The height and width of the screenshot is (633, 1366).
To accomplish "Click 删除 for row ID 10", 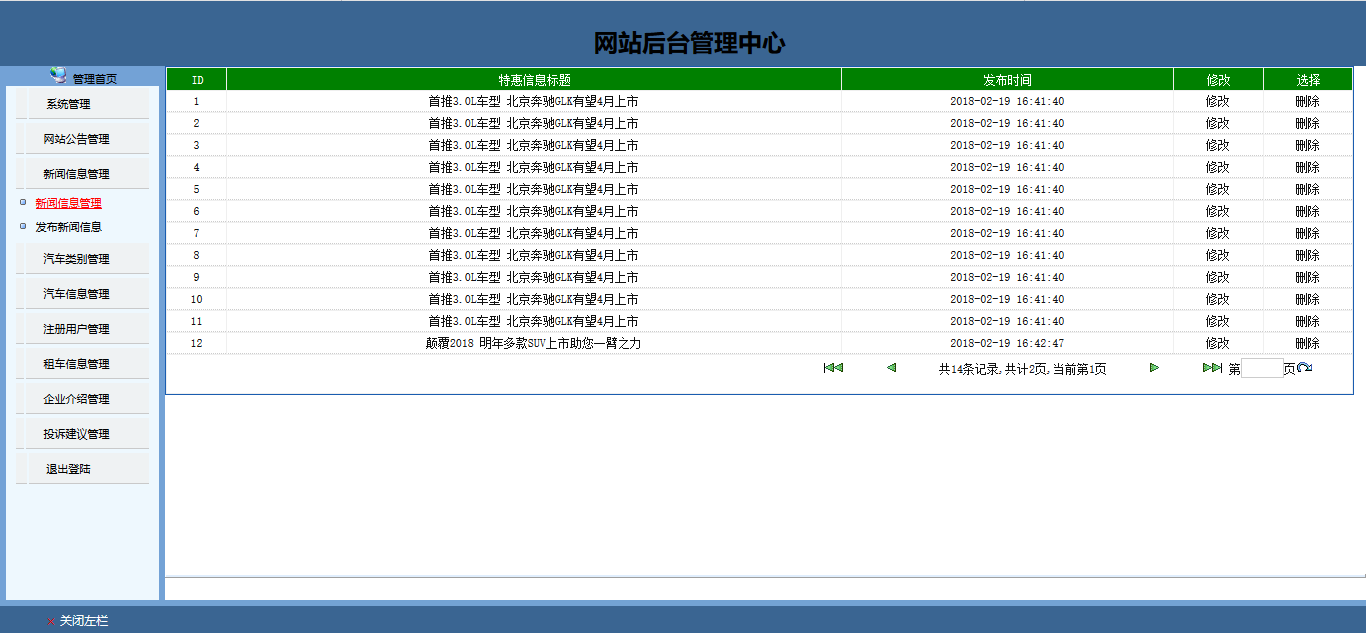I will (1307, 299).
